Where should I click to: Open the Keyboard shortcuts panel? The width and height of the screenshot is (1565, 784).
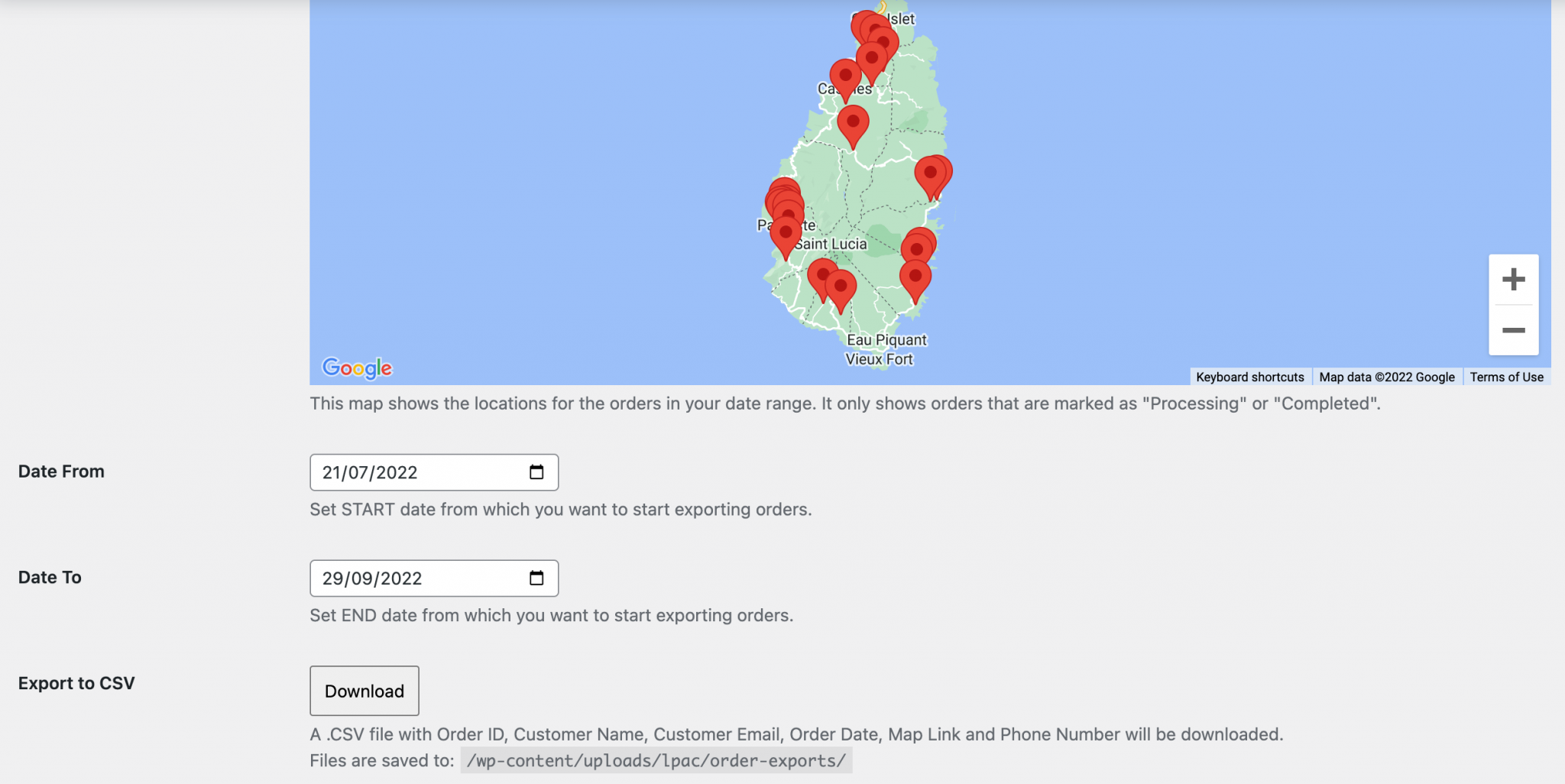point(1250,377)
